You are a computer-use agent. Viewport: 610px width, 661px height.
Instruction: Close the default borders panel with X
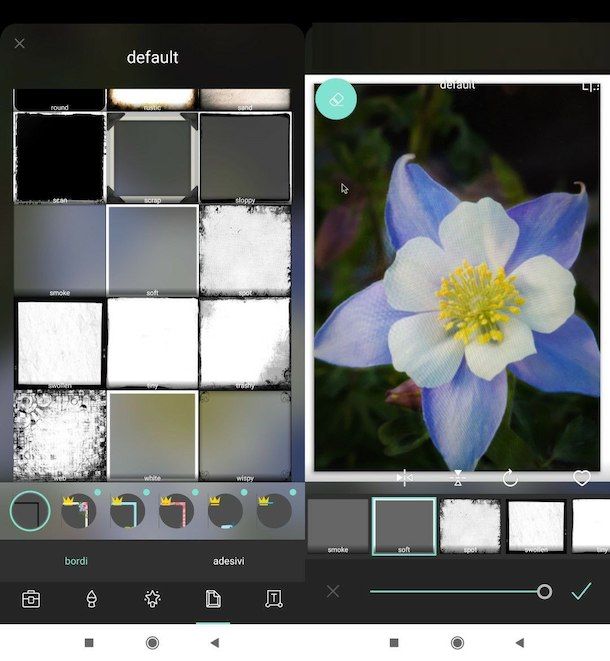point(19,43)
